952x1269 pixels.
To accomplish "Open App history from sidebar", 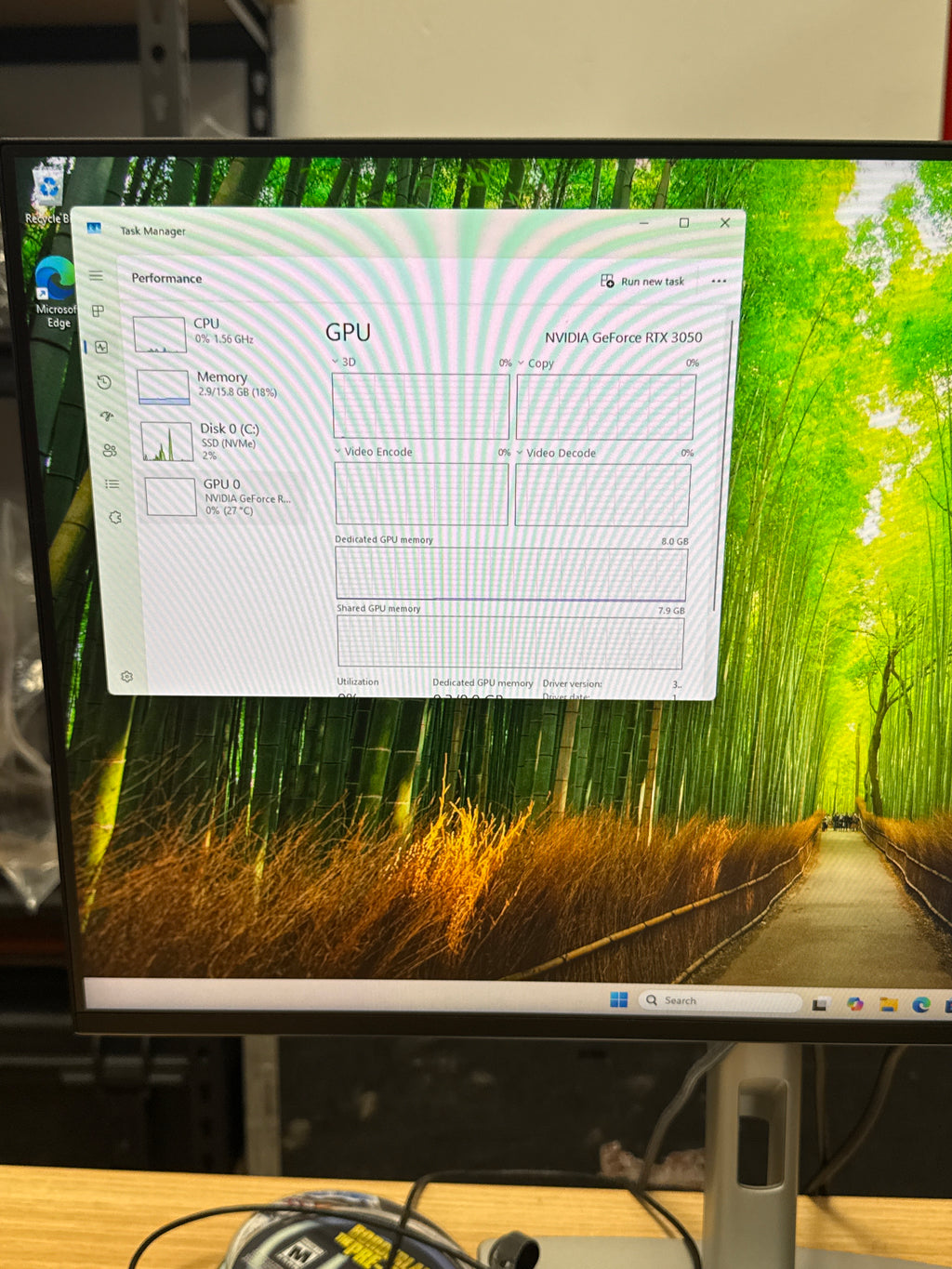I will click(x=104, y=382).
